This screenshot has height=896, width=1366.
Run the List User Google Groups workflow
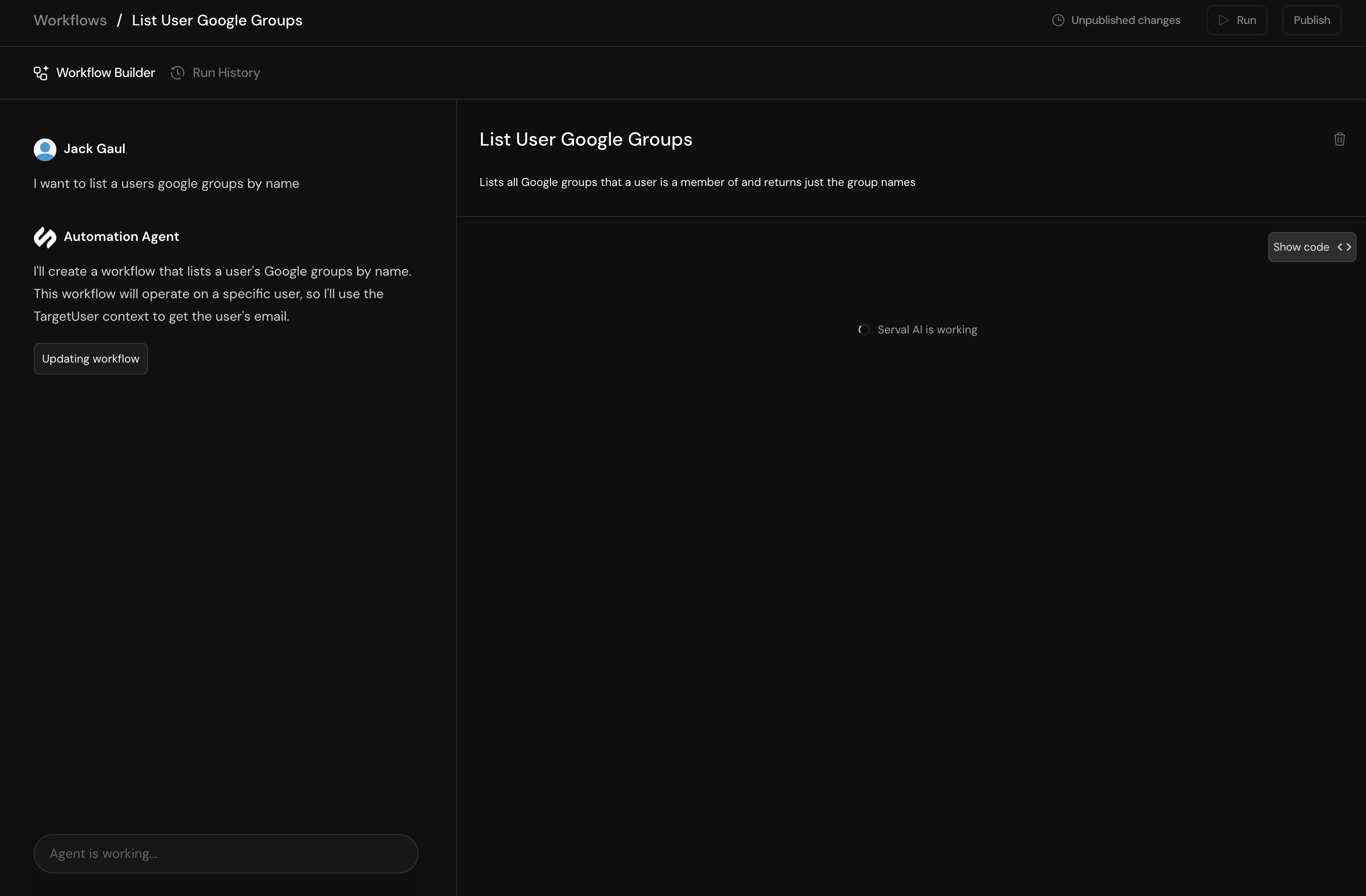point(1237,20)
